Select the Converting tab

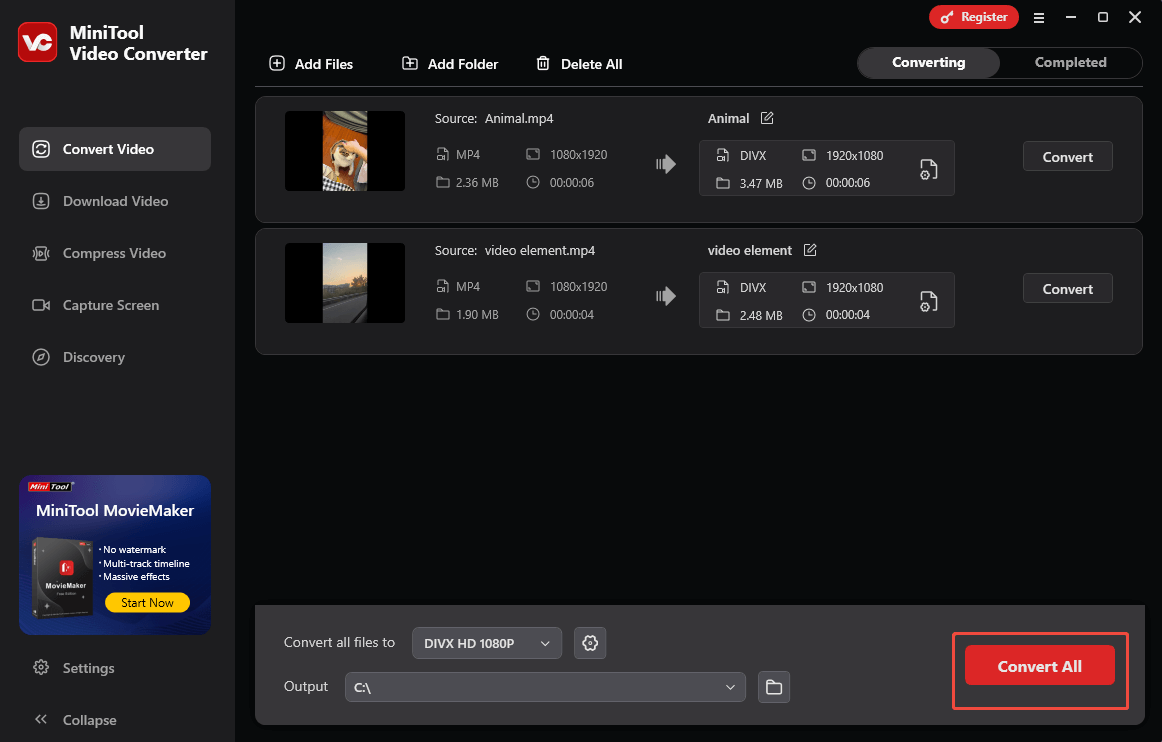point(928,62)
